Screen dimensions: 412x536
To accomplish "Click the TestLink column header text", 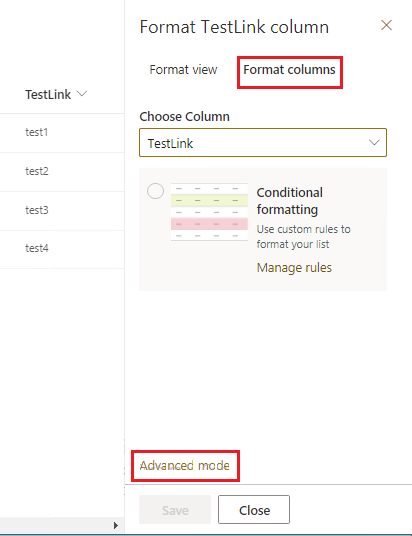I will (48, 94).
